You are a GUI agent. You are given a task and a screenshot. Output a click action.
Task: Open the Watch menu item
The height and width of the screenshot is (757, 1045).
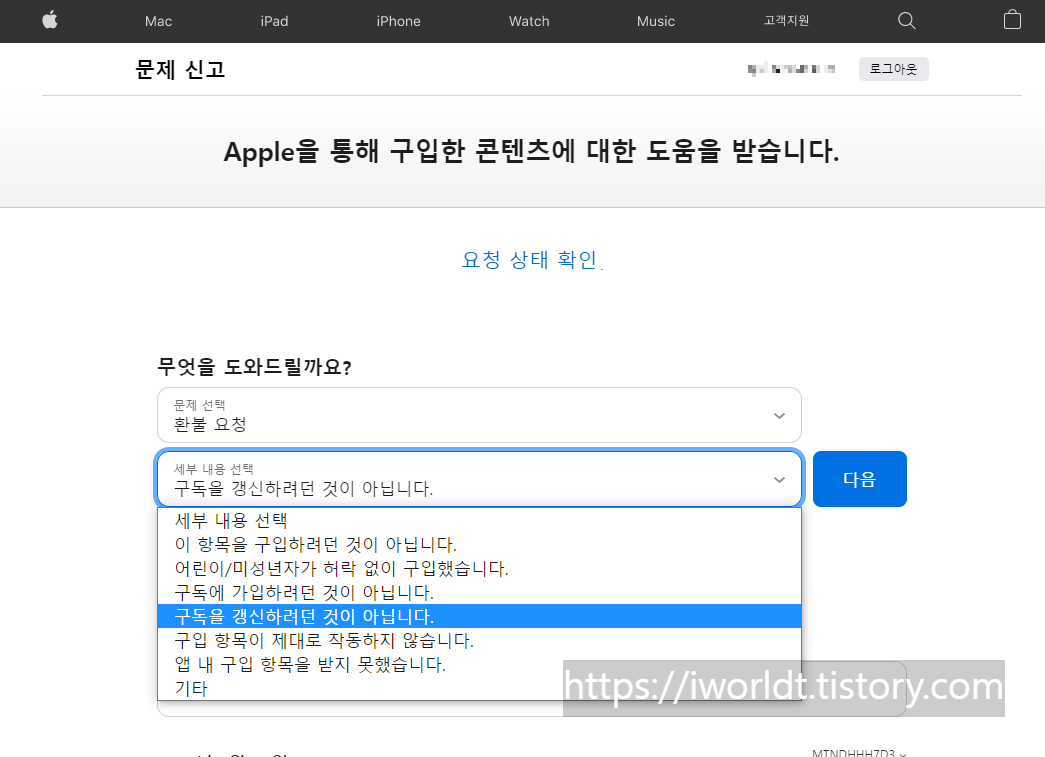point(528,20)
